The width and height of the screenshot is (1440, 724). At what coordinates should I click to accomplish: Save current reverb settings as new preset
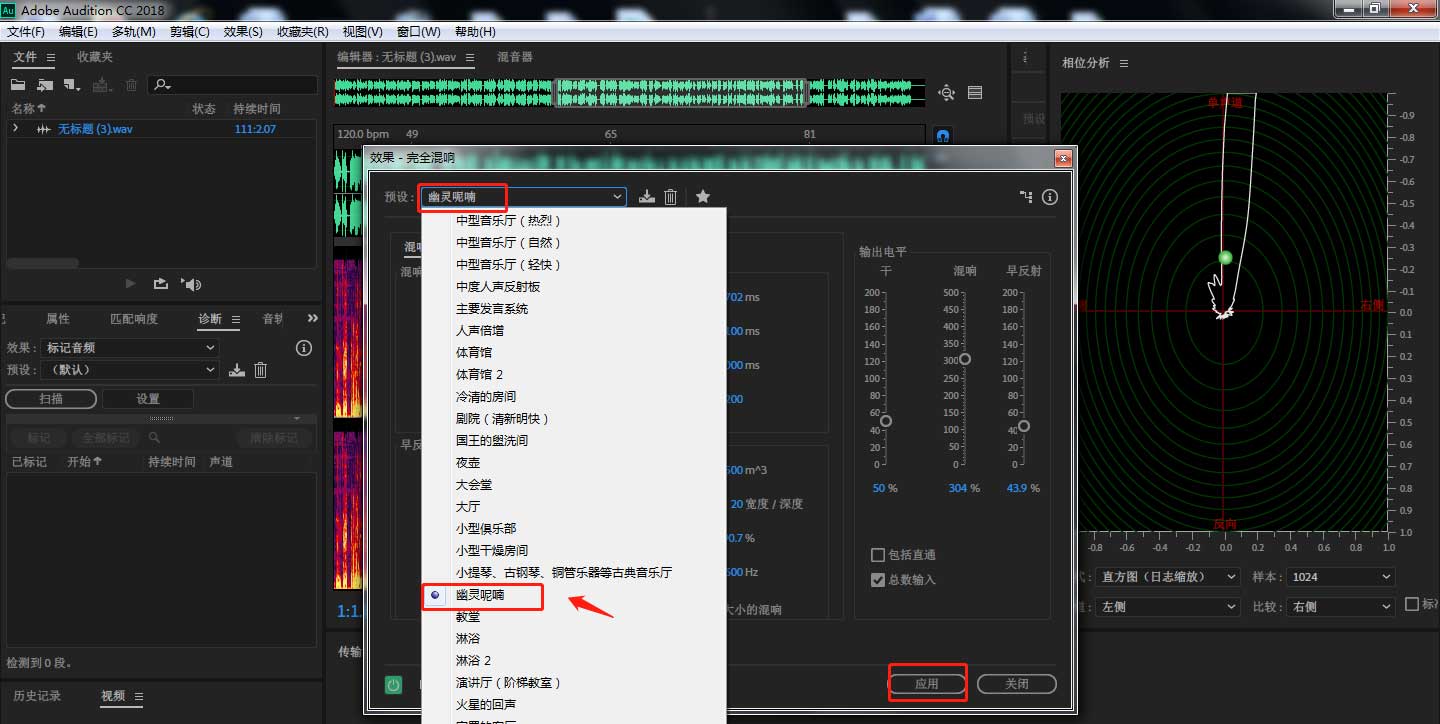(647, 196)
